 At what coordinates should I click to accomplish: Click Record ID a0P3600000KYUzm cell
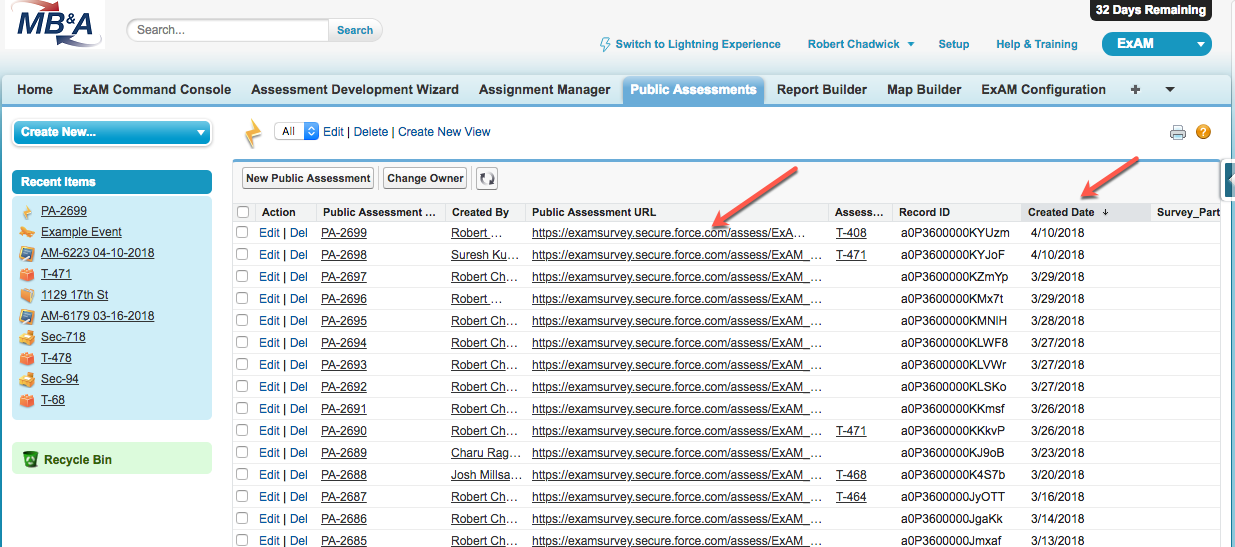tap(954, 233)
